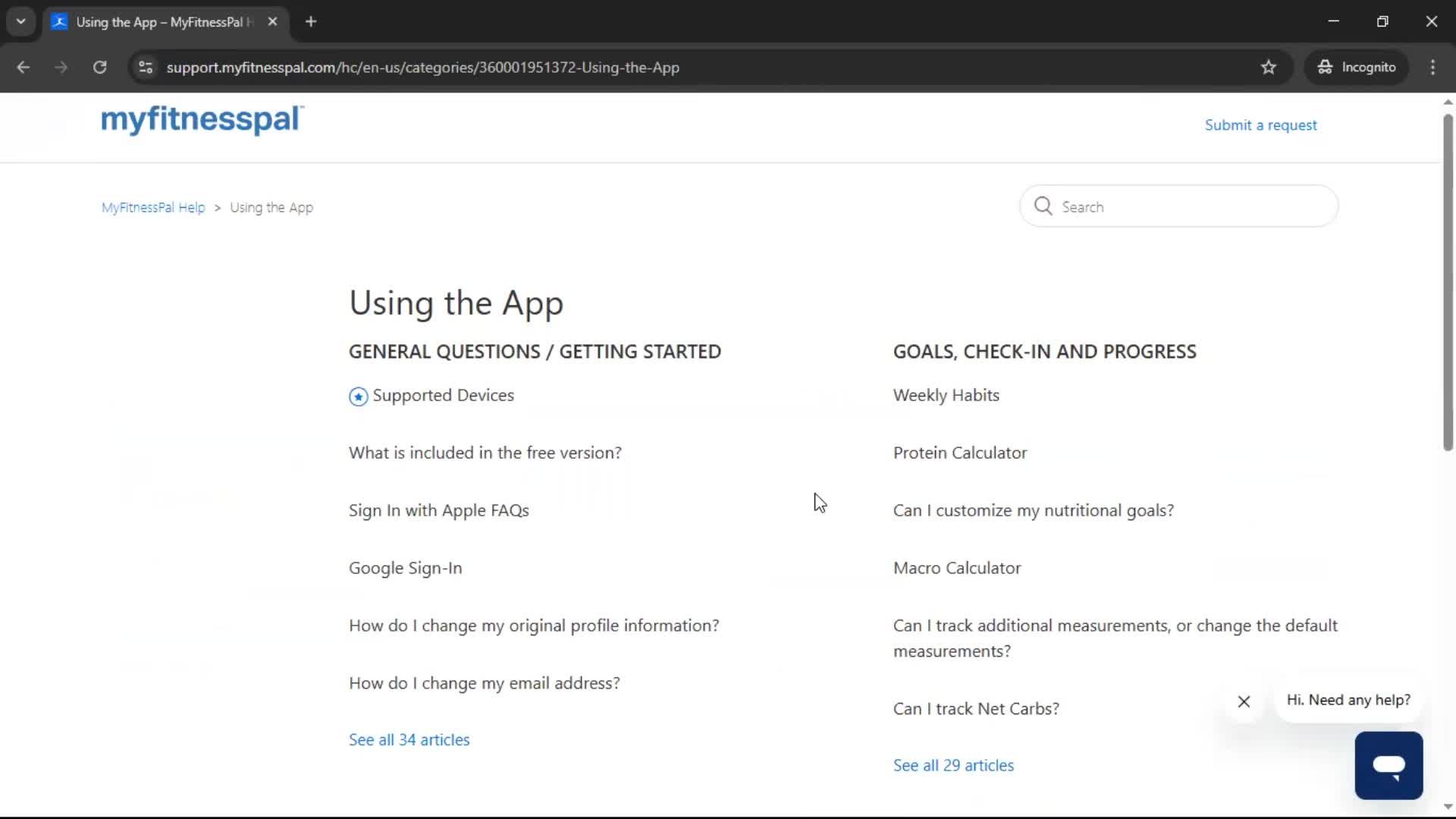This screenshot has height=819, width=1456.
Task: Open General Questions / Getting Started section
Action: [535, 352]
